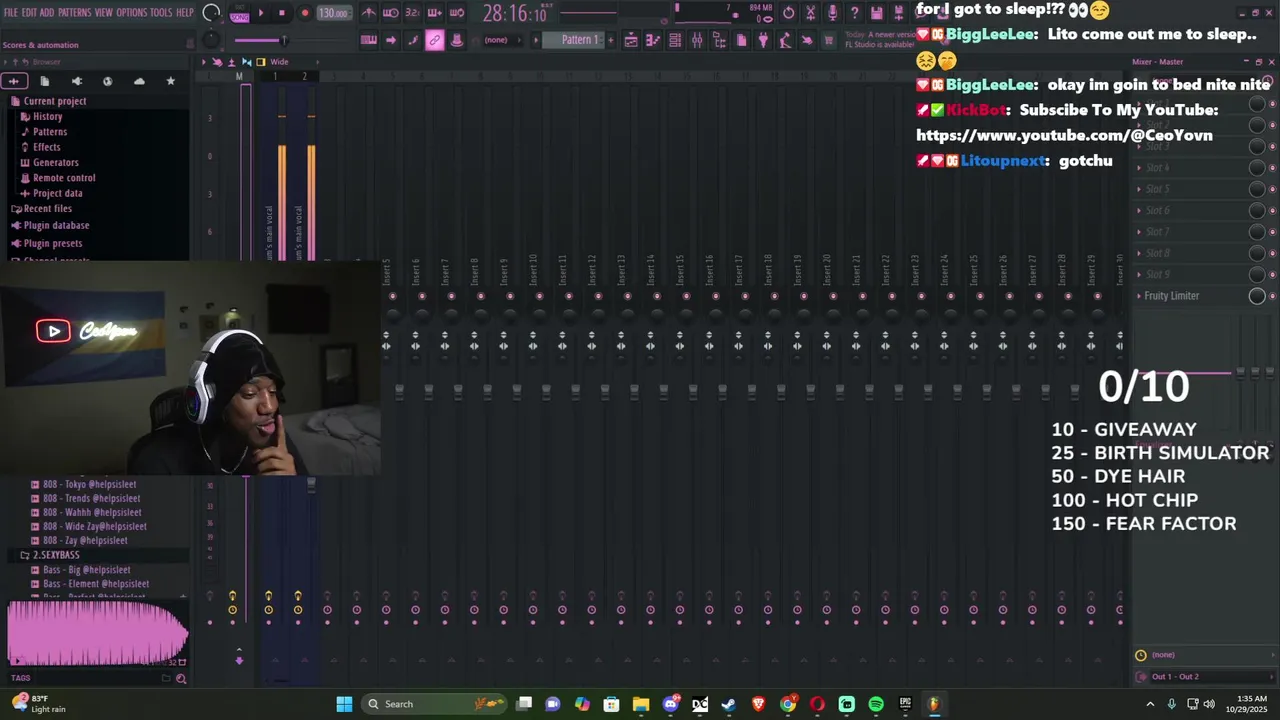This screenshot has height=720, width=1280.
Task: Click the browser search magnifier icon
Action: [181, 679]
